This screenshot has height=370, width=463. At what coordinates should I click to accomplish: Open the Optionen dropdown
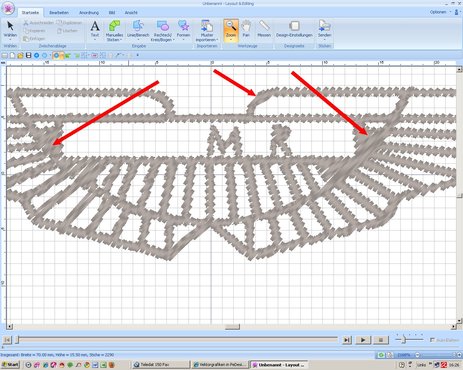[x=440, y=12]
